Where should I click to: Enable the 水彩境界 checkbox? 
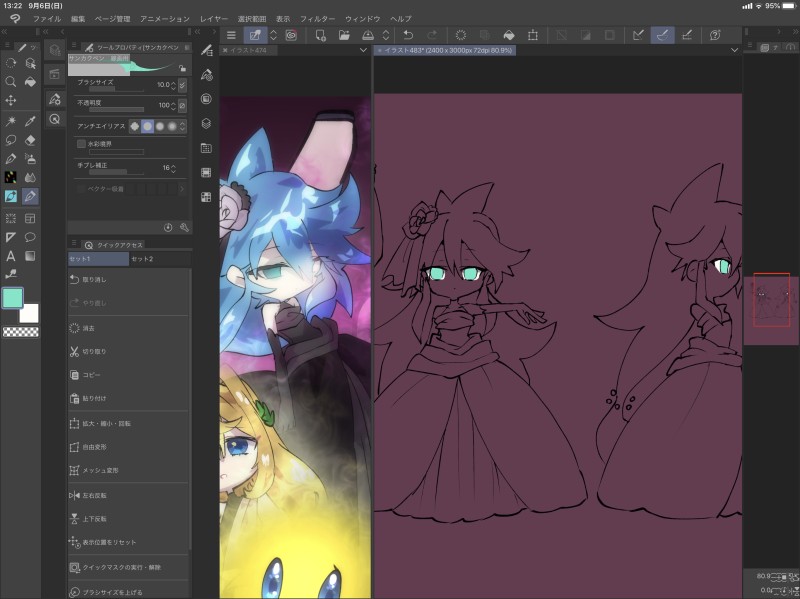82,144
